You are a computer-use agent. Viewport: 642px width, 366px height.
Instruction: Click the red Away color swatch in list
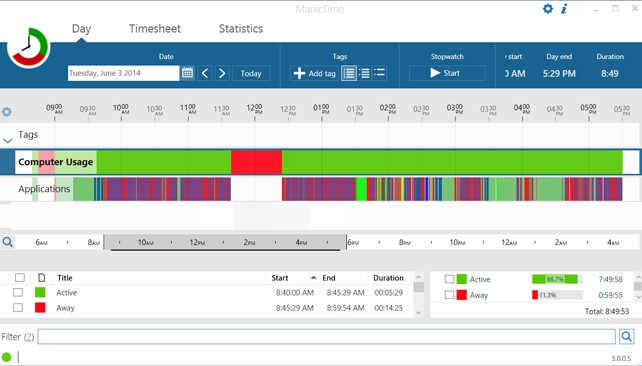[40, 307]
